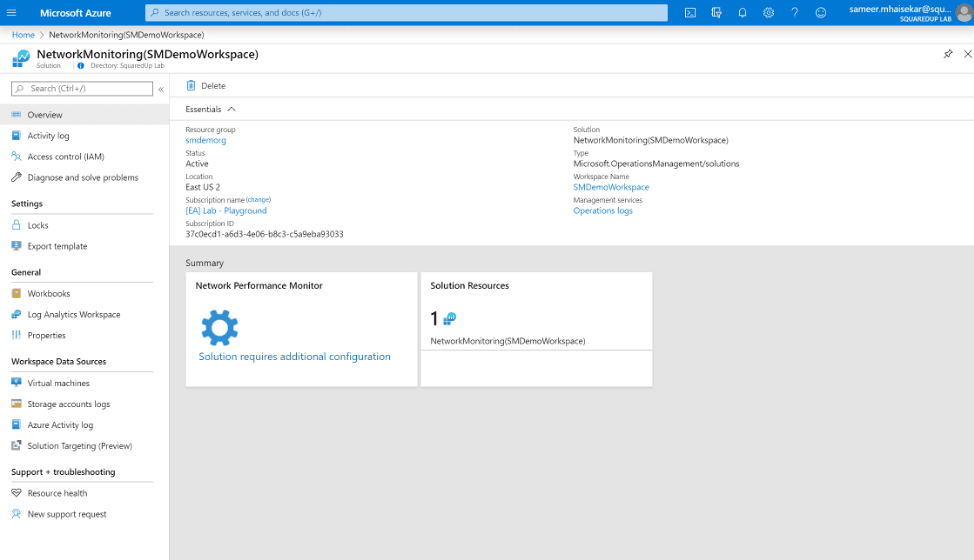Click the Directory and subscription filter icon
974x560 pixels.
coord(716,13)
